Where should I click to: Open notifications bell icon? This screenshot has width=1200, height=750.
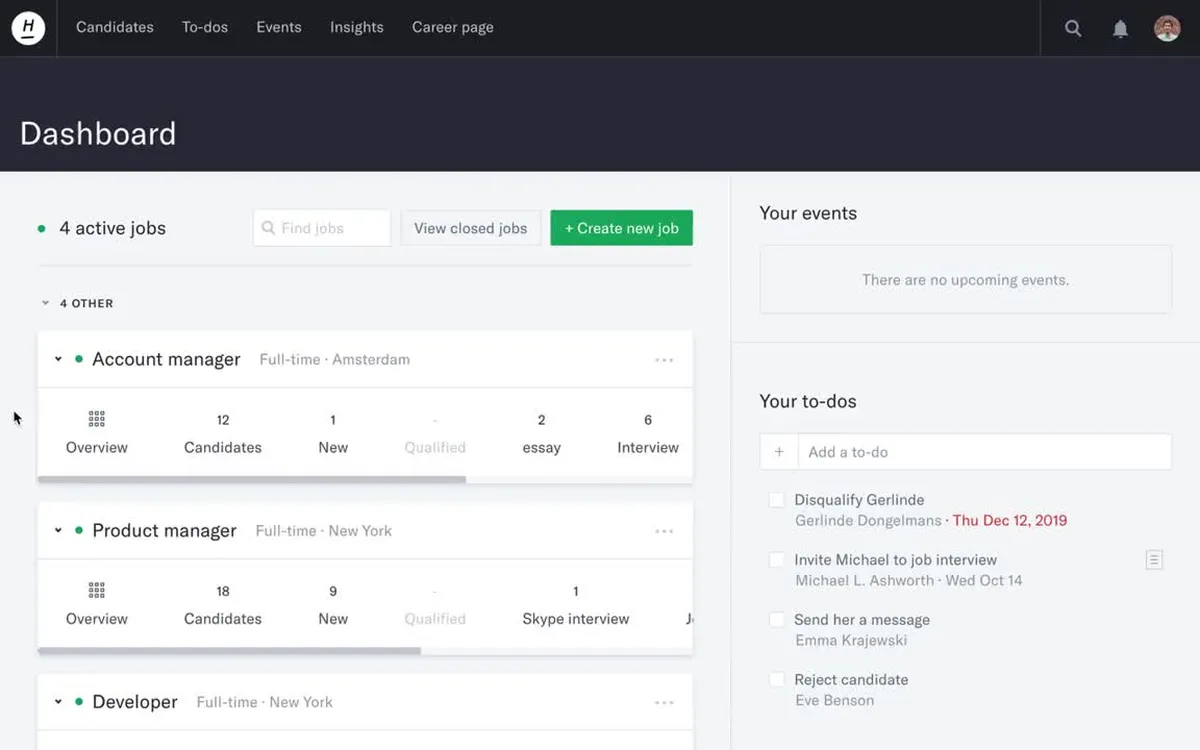(x=1121, y=28)
